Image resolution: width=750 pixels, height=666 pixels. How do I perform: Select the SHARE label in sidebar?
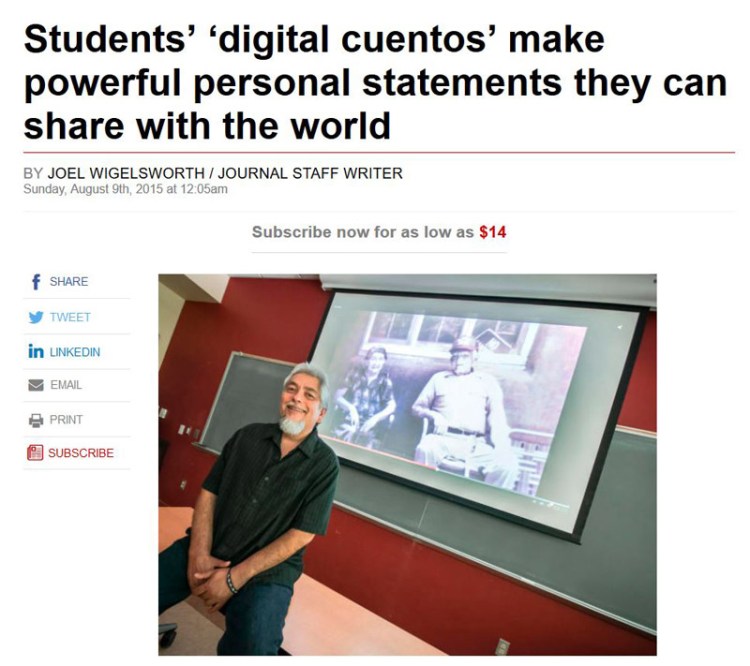pyautogui.click(x=69, y=282)
